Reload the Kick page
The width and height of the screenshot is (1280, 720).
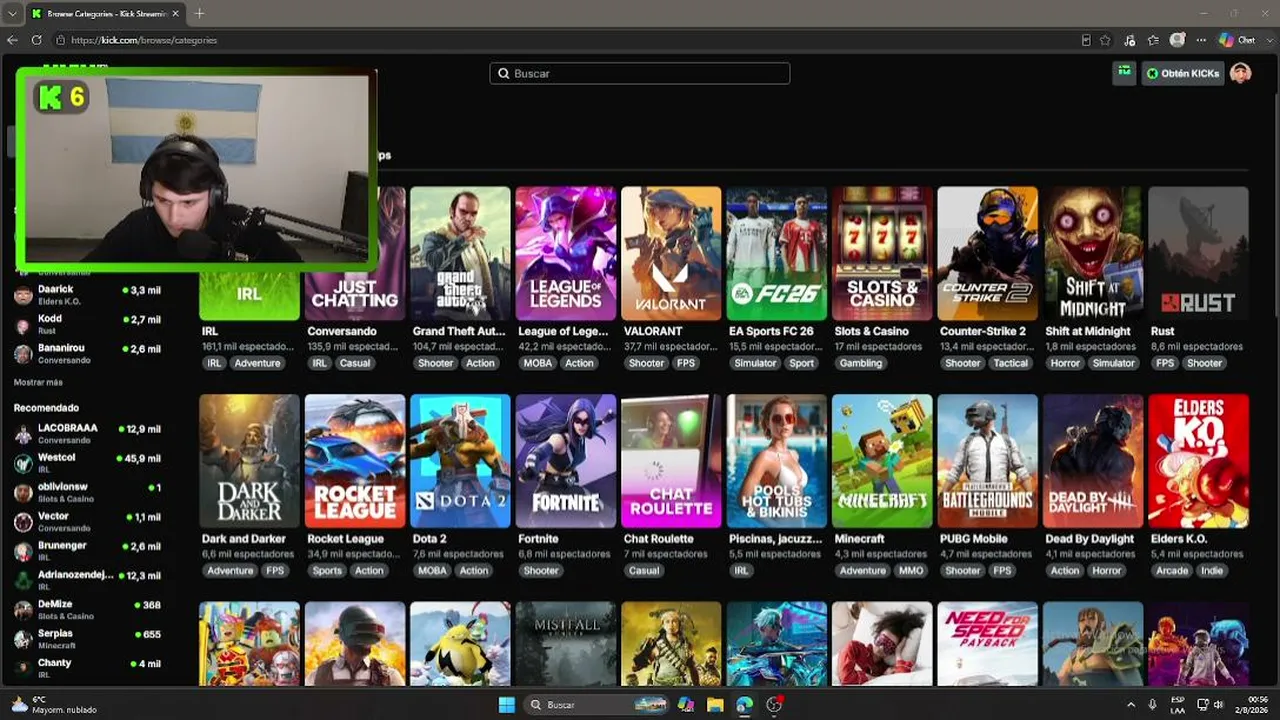click(36, 40)
